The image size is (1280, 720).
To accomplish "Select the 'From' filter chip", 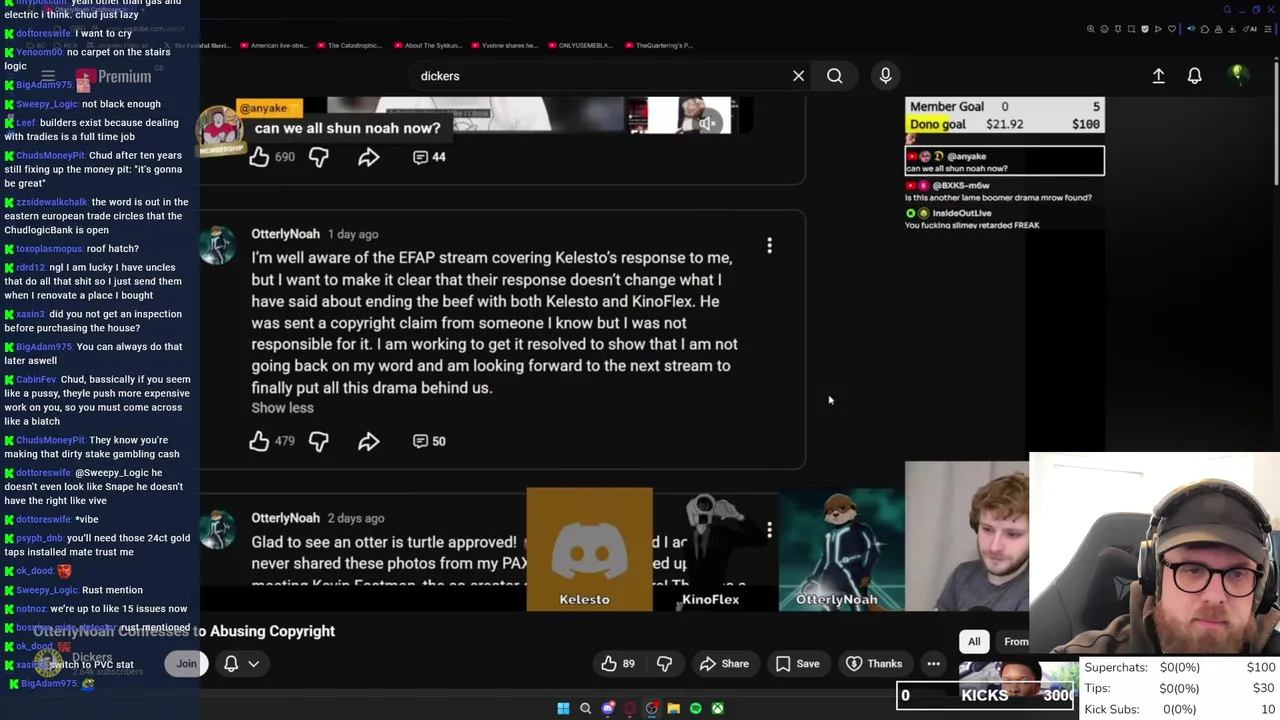I will coord(1014,642).
